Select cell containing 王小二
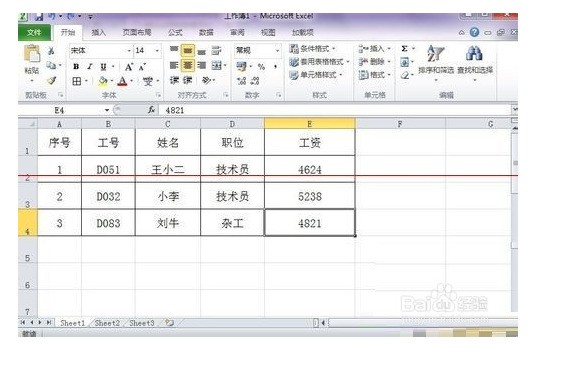 point(168,169)
